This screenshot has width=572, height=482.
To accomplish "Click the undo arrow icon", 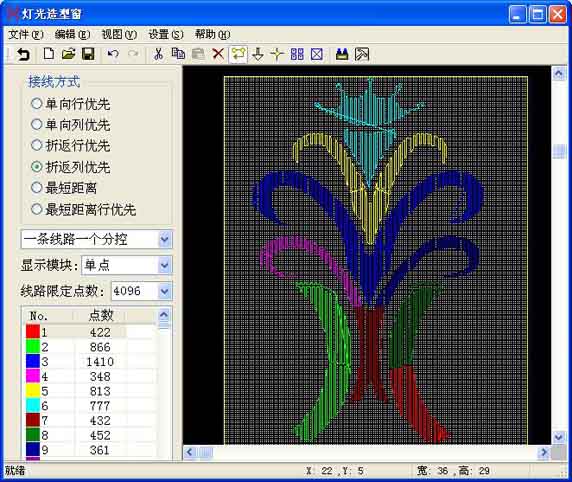I will point(113,54).
